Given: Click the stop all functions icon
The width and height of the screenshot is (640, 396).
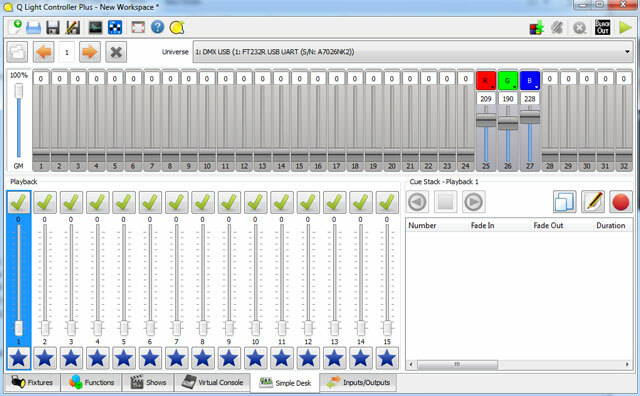Looking at the screenshot, I should coord(580,28).
